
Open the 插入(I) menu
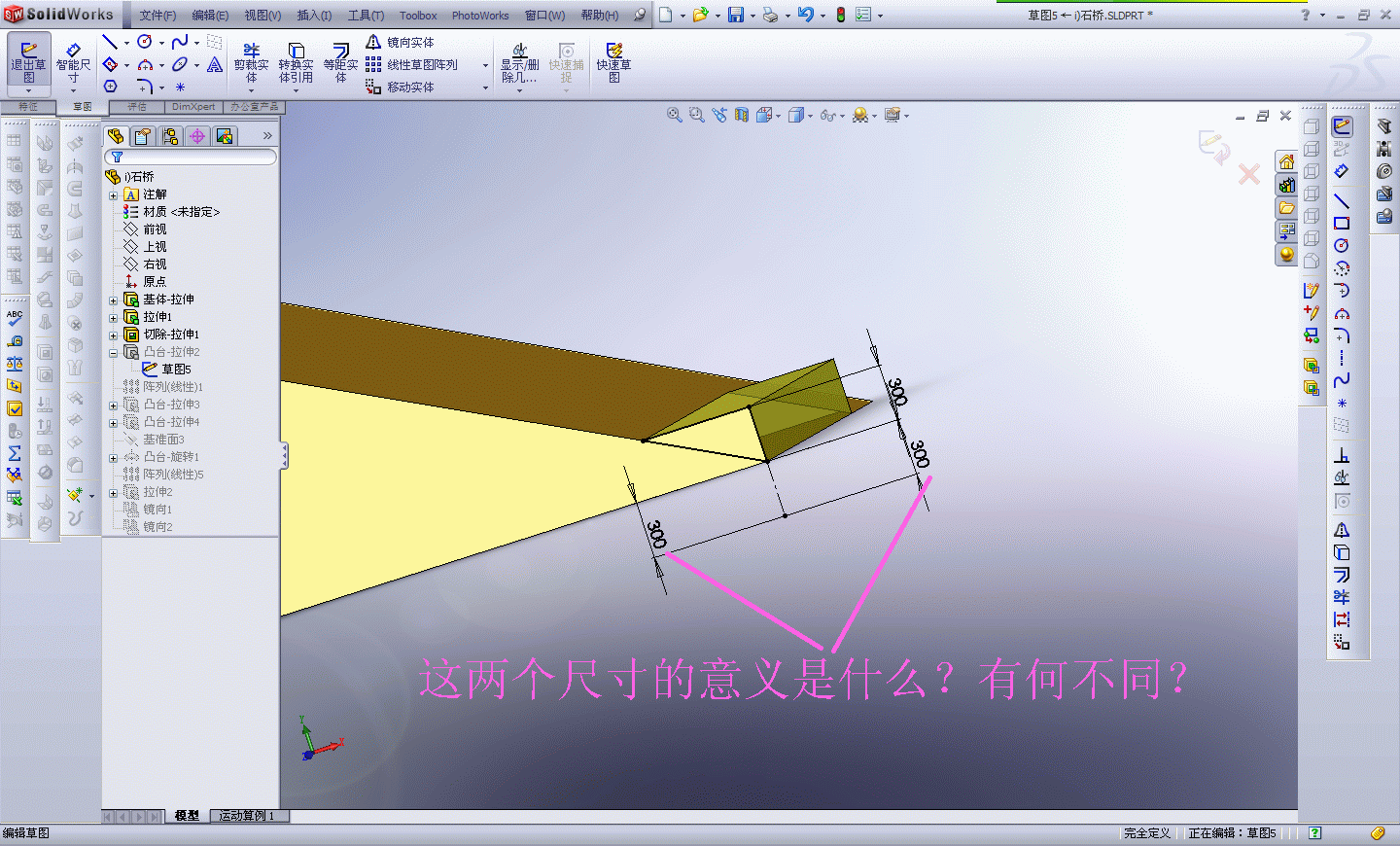pyautogui.click(x=314, y=16)
